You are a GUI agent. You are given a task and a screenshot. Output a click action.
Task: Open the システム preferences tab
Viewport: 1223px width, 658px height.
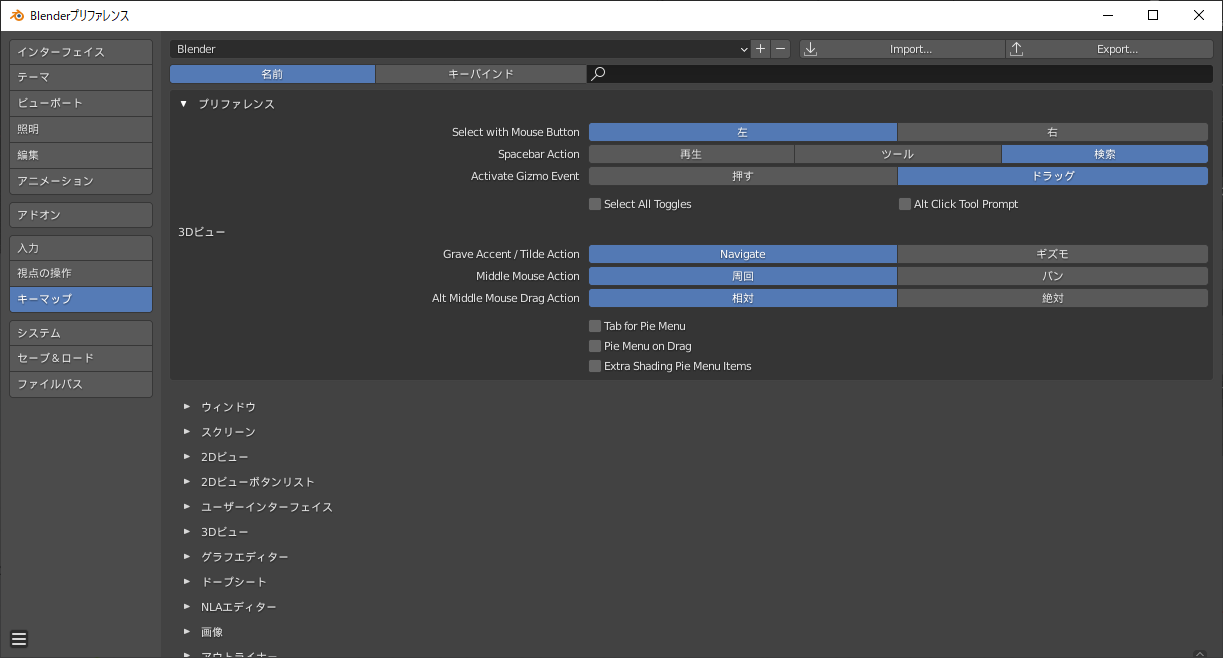(81, 333)
